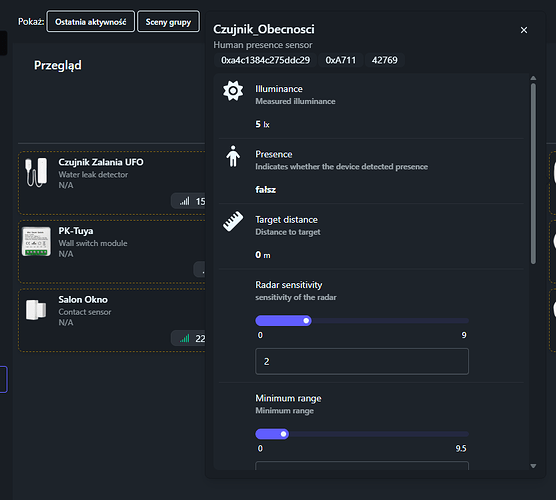Screen dimensions: 556x500
Task: Toggle the Ostatnia aktywność view button
Action: coord(90,22)
